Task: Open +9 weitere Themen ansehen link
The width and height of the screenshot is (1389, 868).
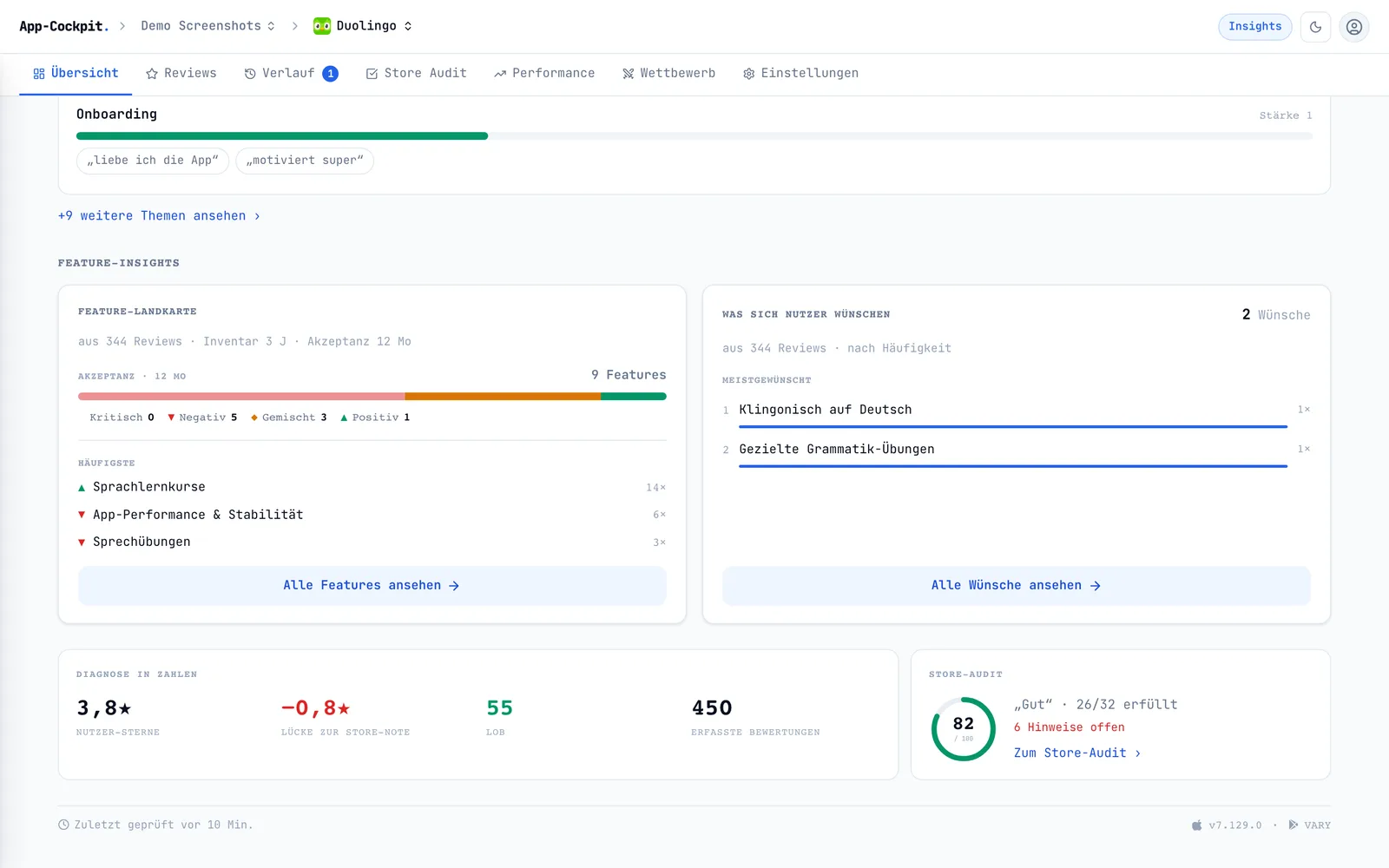Action: pos(159,216)
